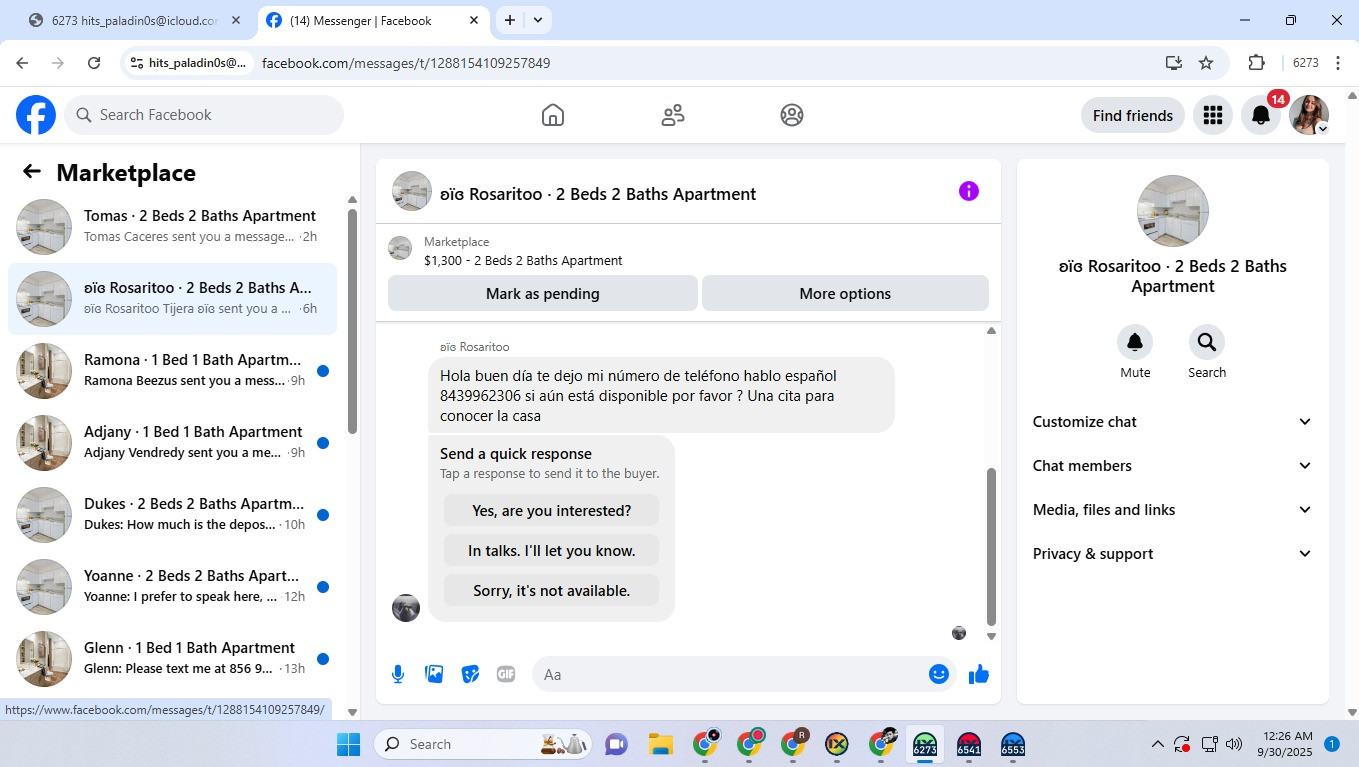Image resolution: width=1359 pixels, height=767 pixels.
Task: Reload the page in the browser
Action: point(94,63)
